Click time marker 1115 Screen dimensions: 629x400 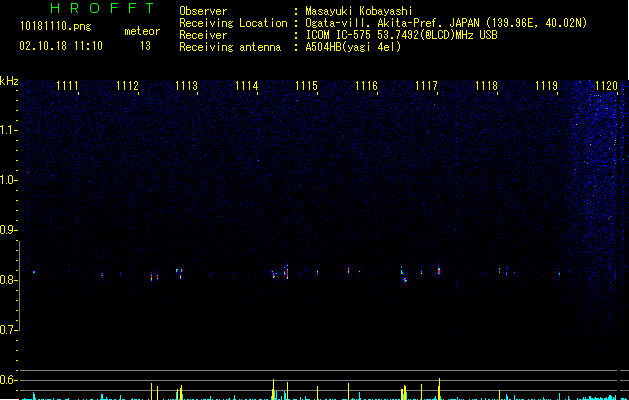(x=306, y=86)
